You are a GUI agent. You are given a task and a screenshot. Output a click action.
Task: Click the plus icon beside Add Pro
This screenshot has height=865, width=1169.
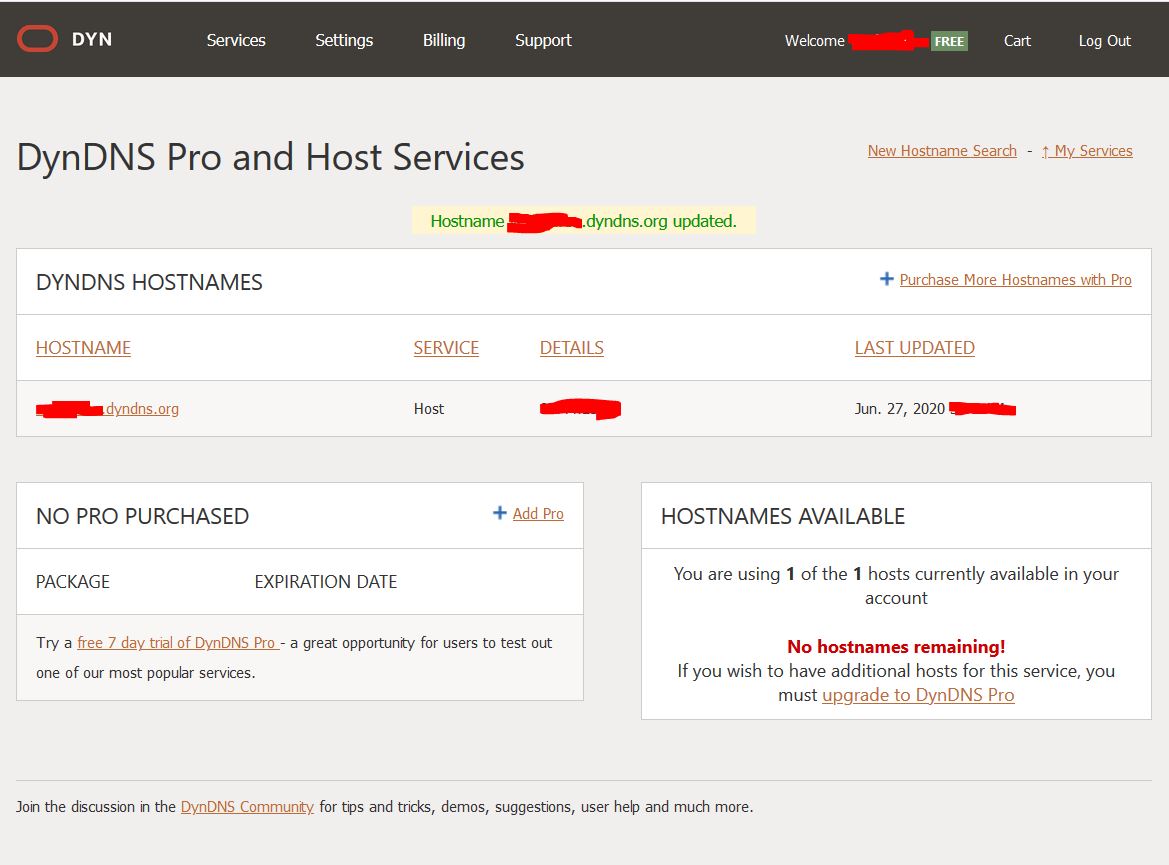[x=500, y=513]
